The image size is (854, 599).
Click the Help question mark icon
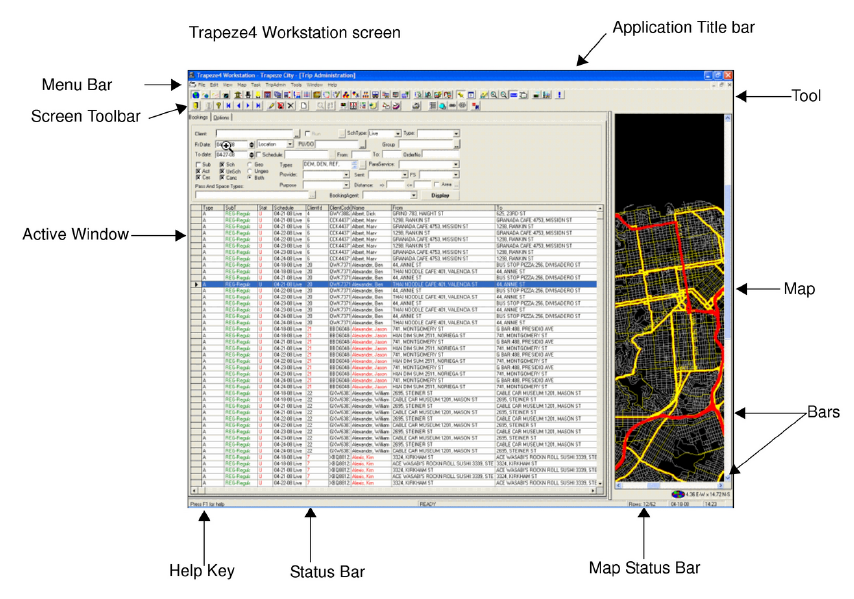coord(216,106)
